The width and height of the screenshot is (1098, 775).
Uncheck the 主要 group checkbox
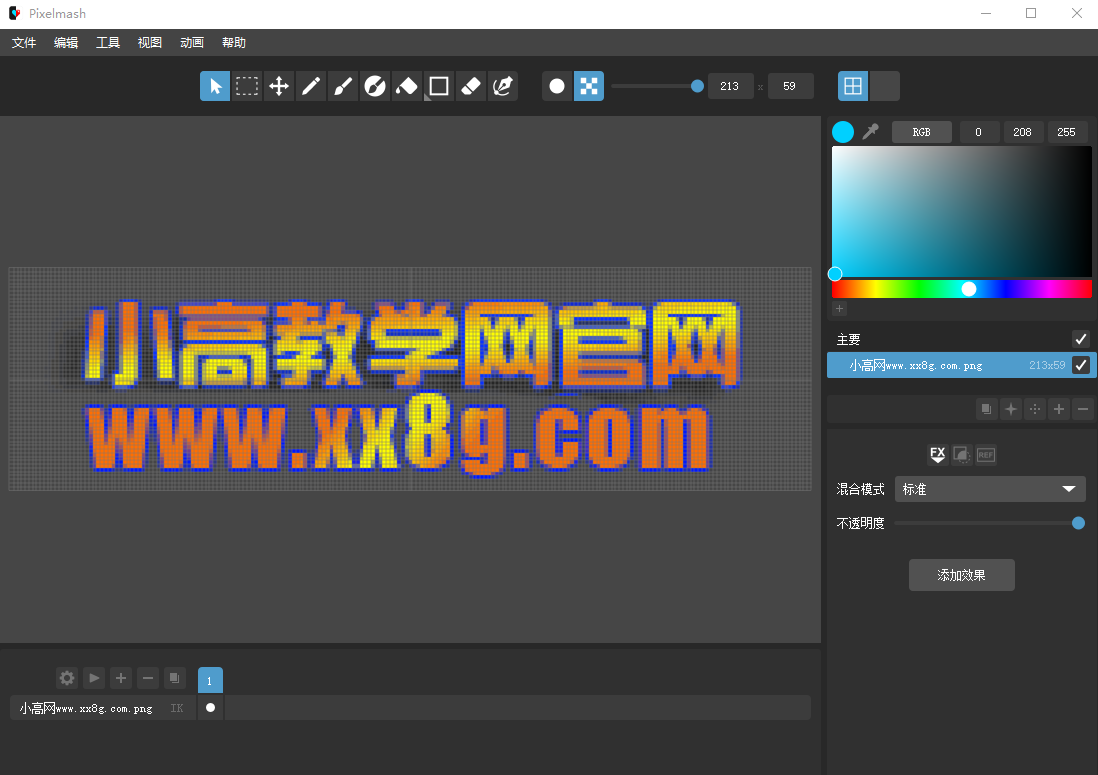1081,339
